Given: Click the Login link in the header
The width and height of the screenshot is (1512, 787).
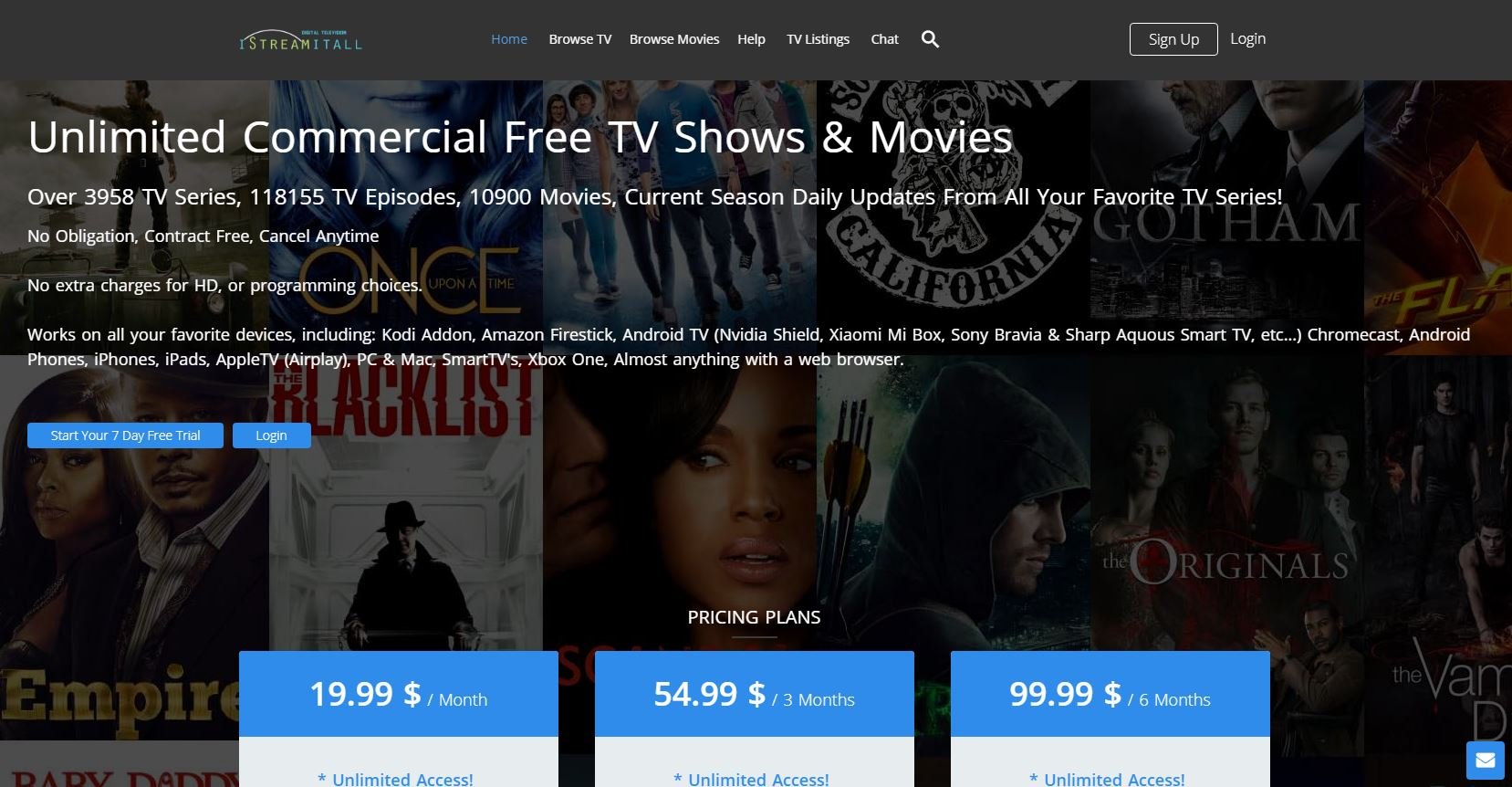Looking at the screenshot, I should pyautogui.click(x=1247, y=38).
